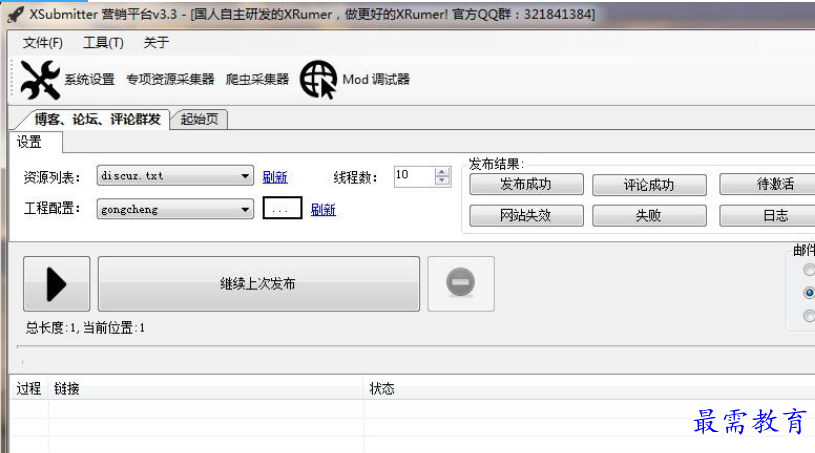The height and width of the screenshot is (453, 815).
Task: Switch to 博客、论坛、评论群发 tab
Action: 97,119
